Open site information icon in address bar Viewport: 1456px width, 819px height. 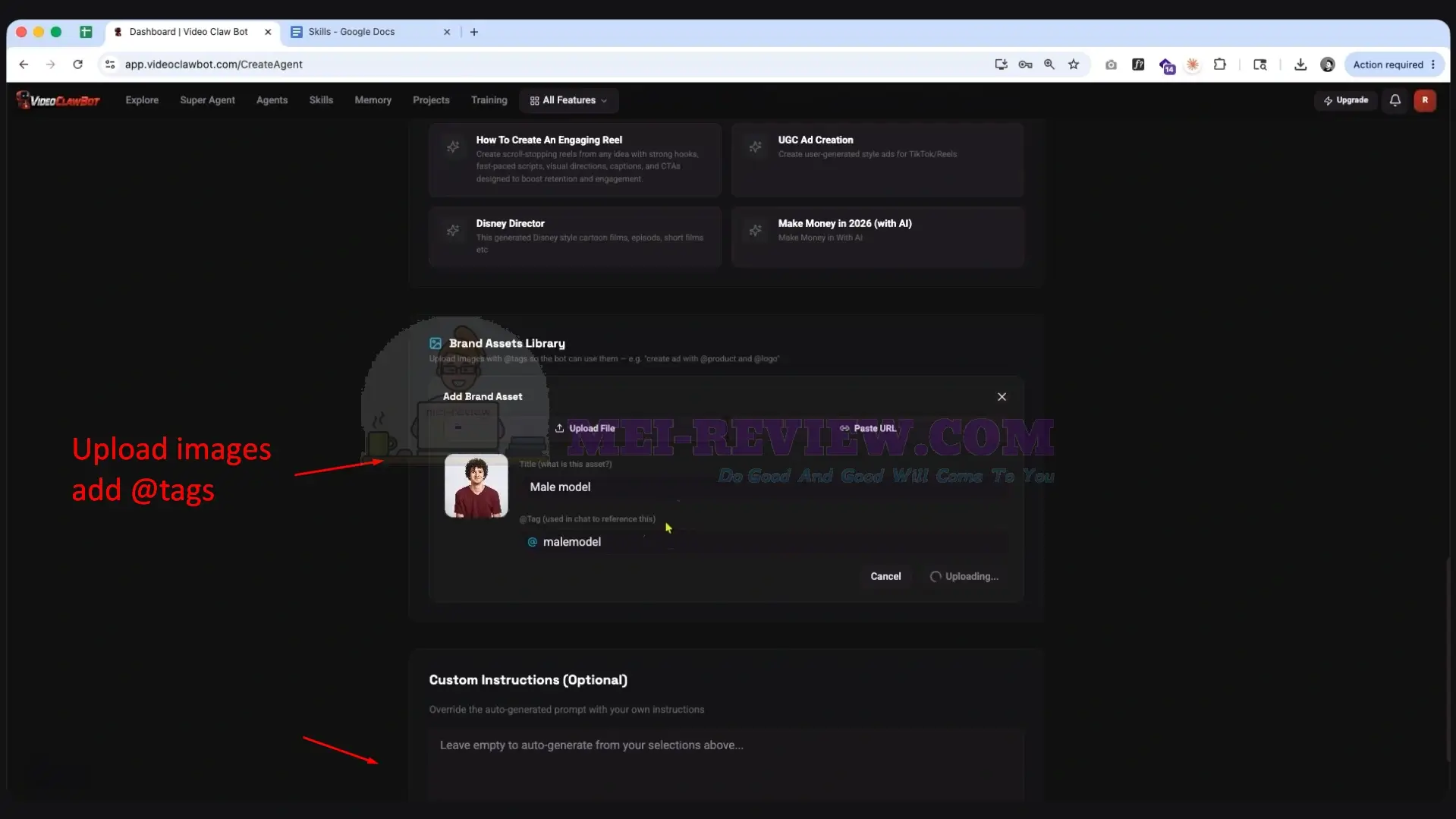pos(110,65)
